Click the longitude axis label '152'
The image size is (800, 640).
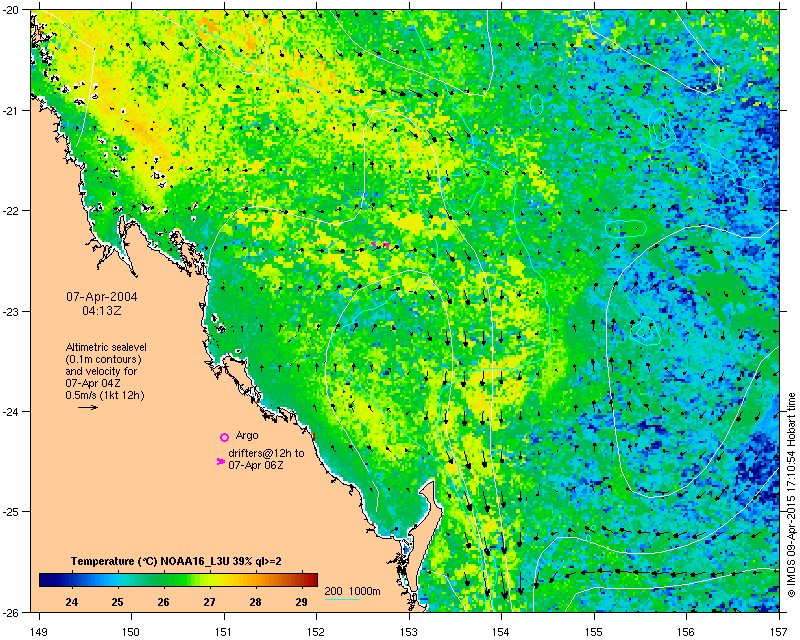point(316,632)
